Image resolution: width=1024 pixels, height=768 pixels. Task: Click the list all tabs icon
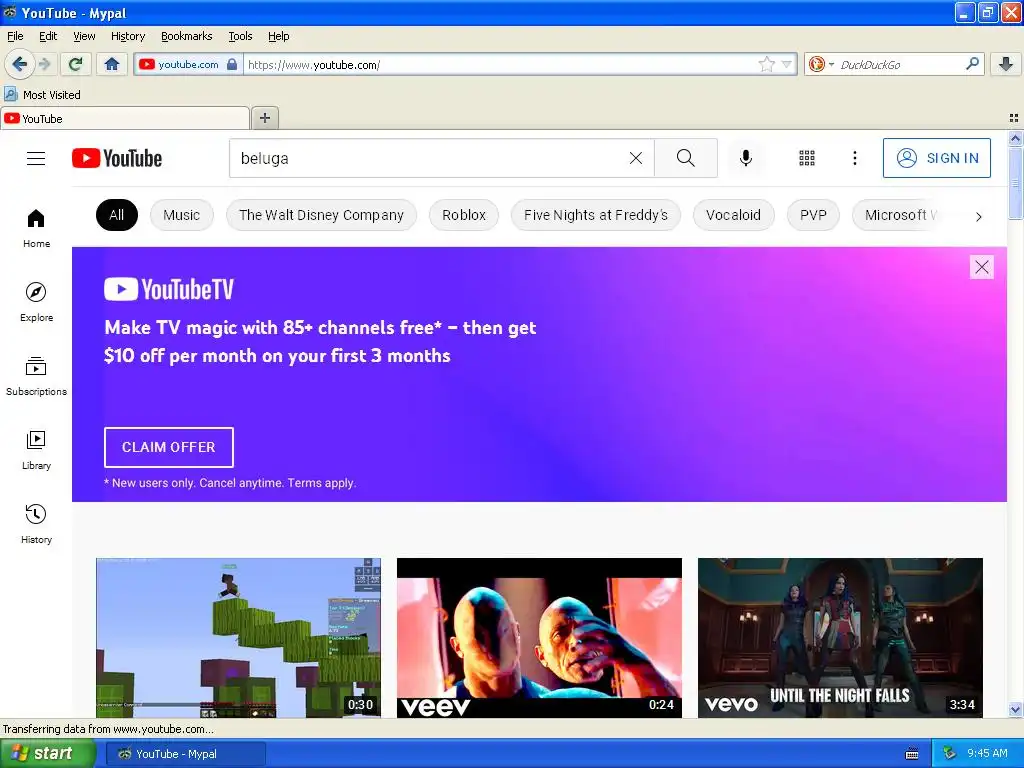(x=1014, y=118)
